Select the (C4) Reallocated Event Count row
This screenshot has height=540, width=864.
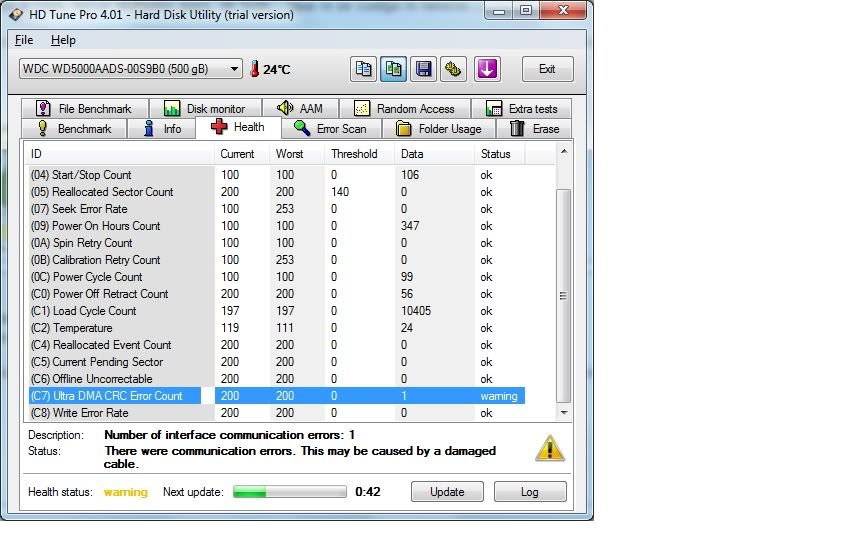pos(276,345)
